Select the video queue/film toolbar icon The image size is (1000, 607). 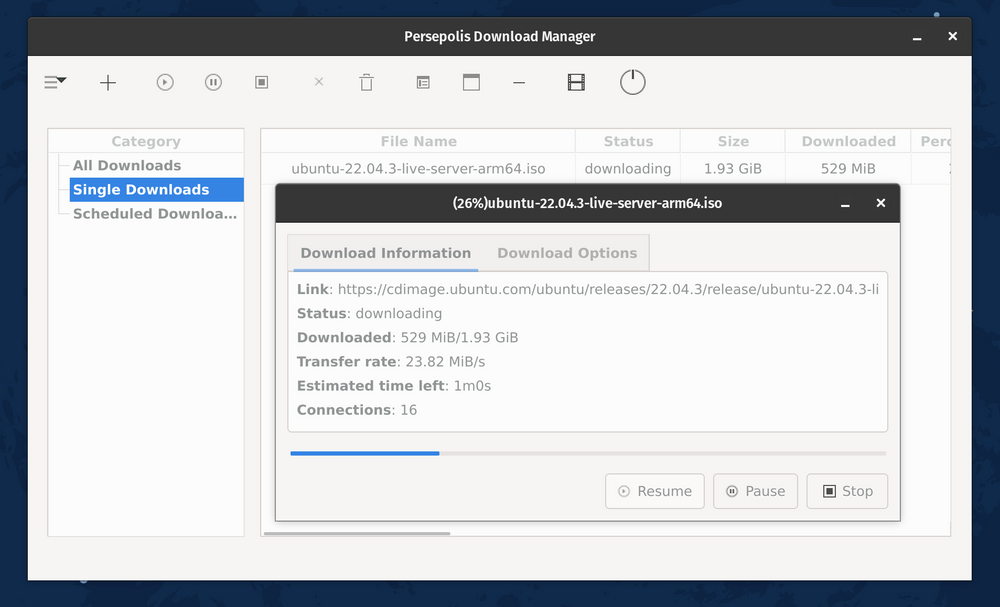[x=576, y=82]
